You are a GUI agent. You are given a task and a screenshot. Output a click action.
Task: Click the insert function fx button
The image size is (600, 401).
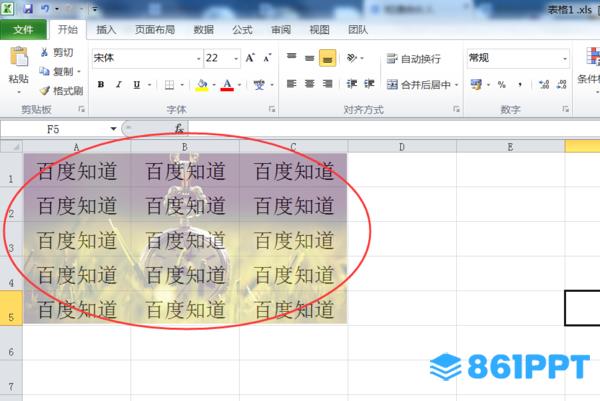click(x=179, y=129)
